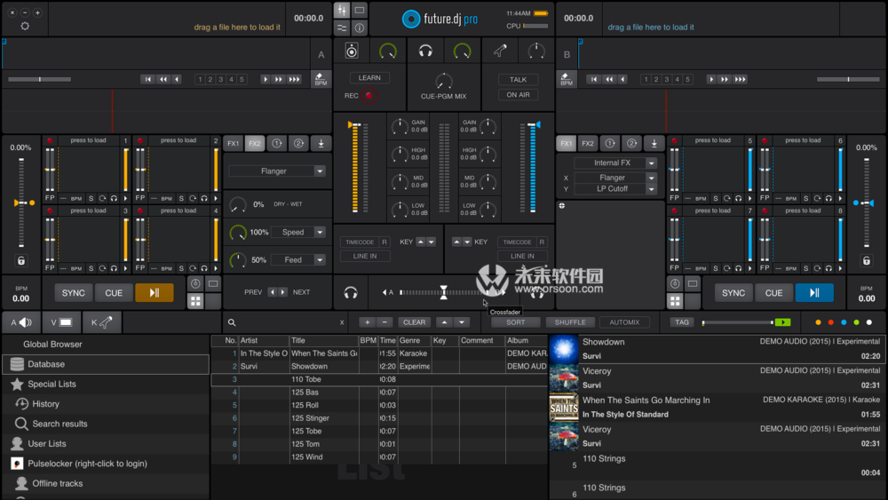
Task: Toggle SYNC on deck B
Action: click(x=733, y=293)
